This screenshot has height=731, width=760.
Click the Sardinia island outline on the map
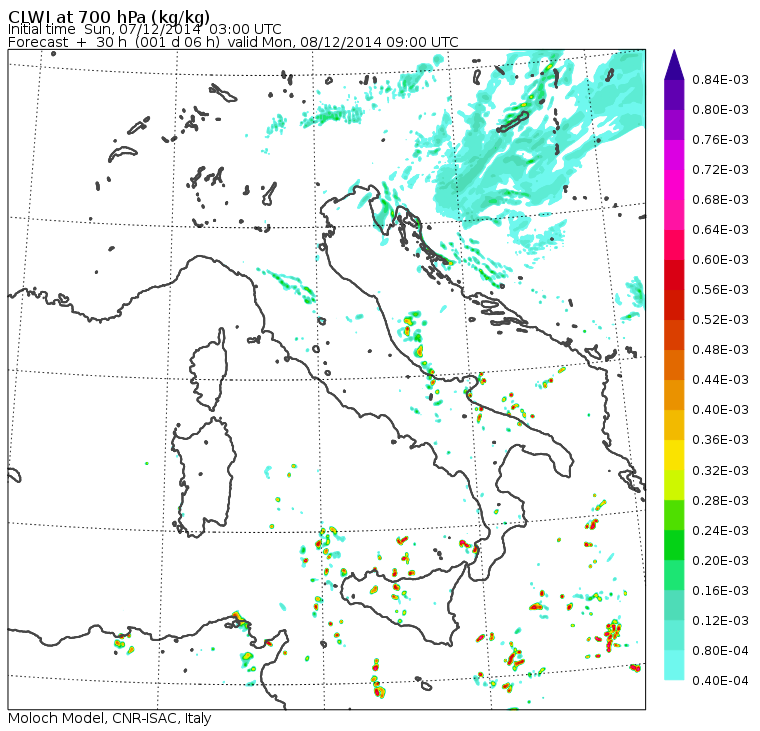point(204,477)
